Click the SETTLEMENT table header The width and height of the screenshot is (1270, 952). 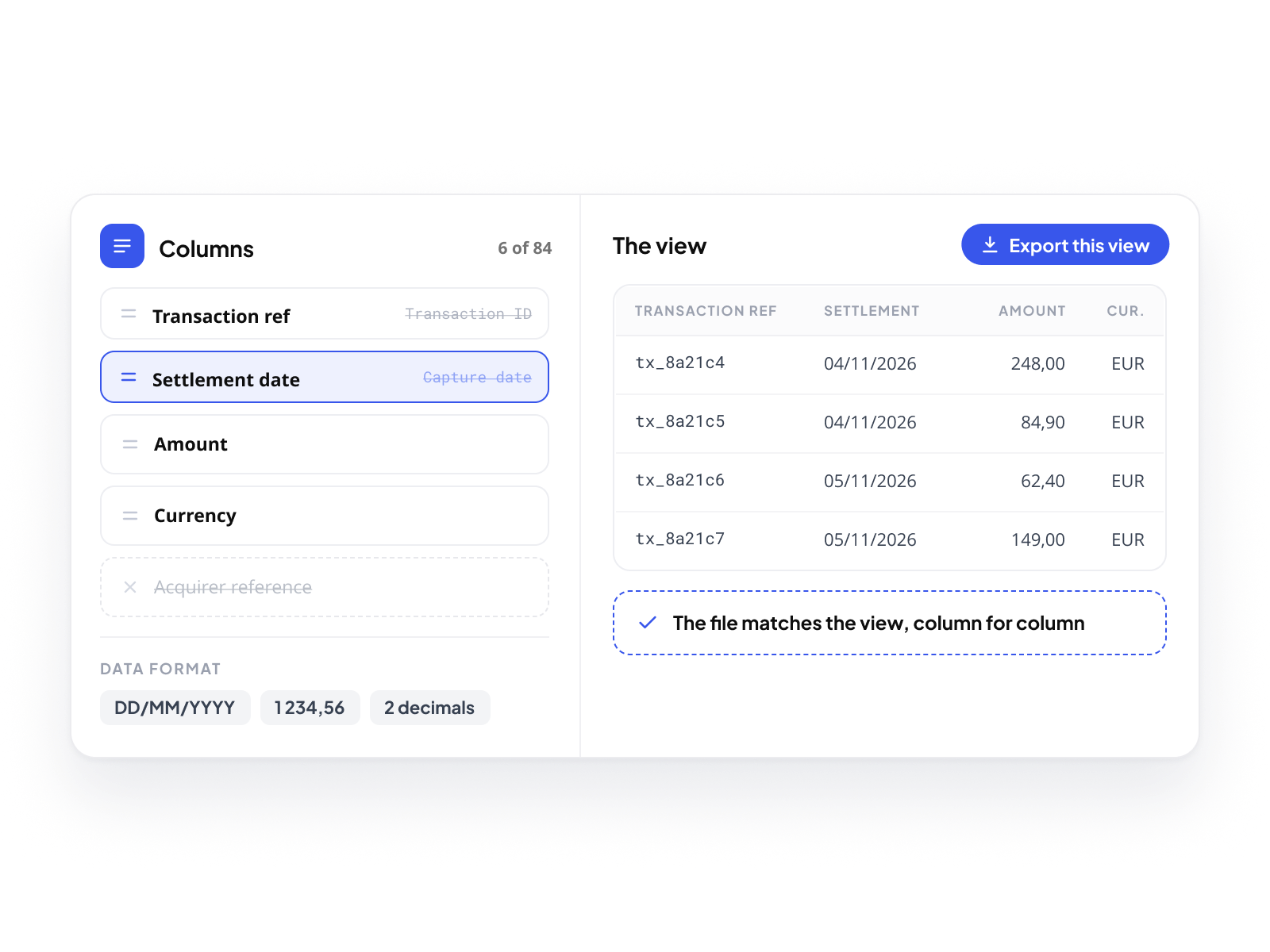[872, 311]
